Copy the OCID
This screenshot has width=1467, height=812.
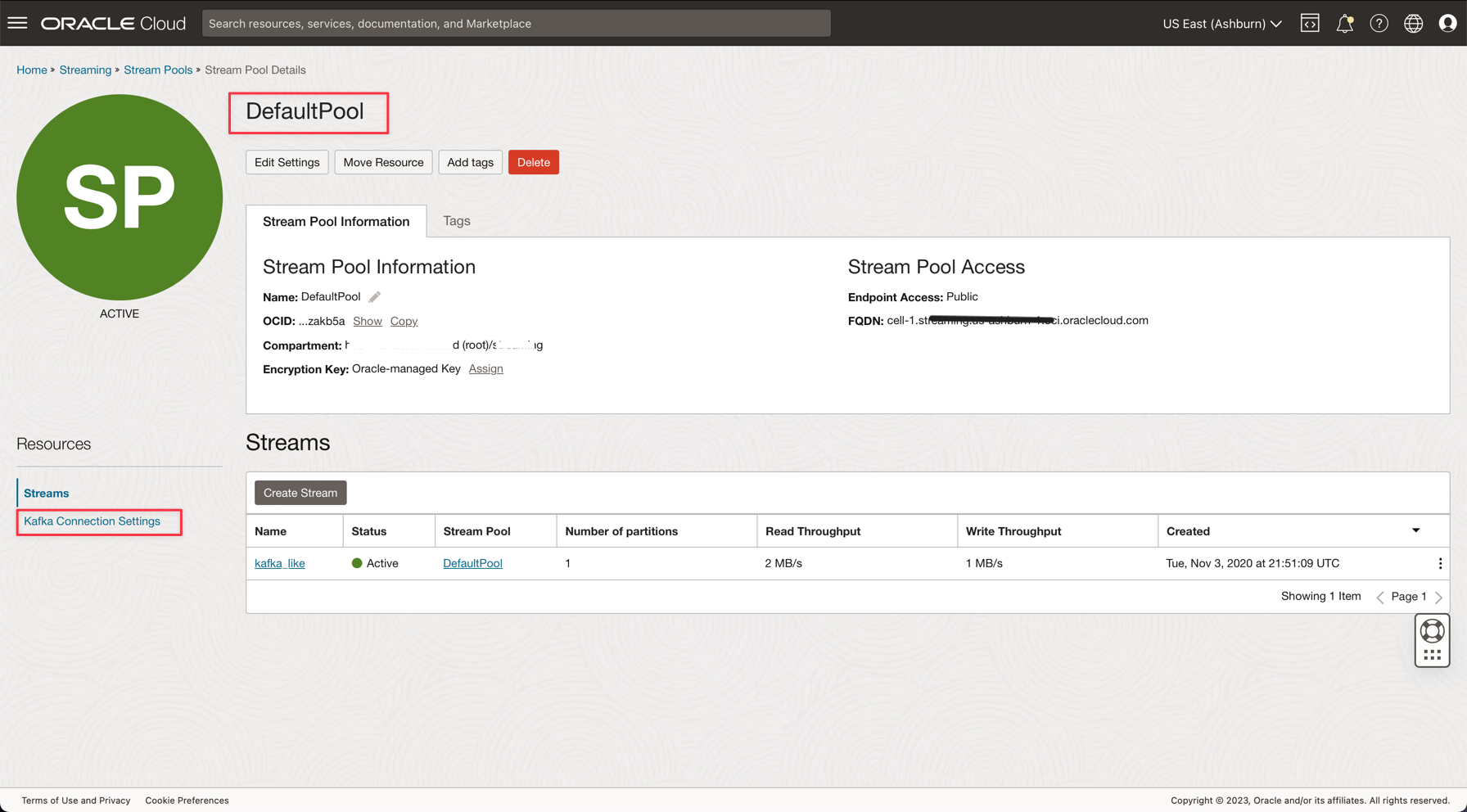404,321
